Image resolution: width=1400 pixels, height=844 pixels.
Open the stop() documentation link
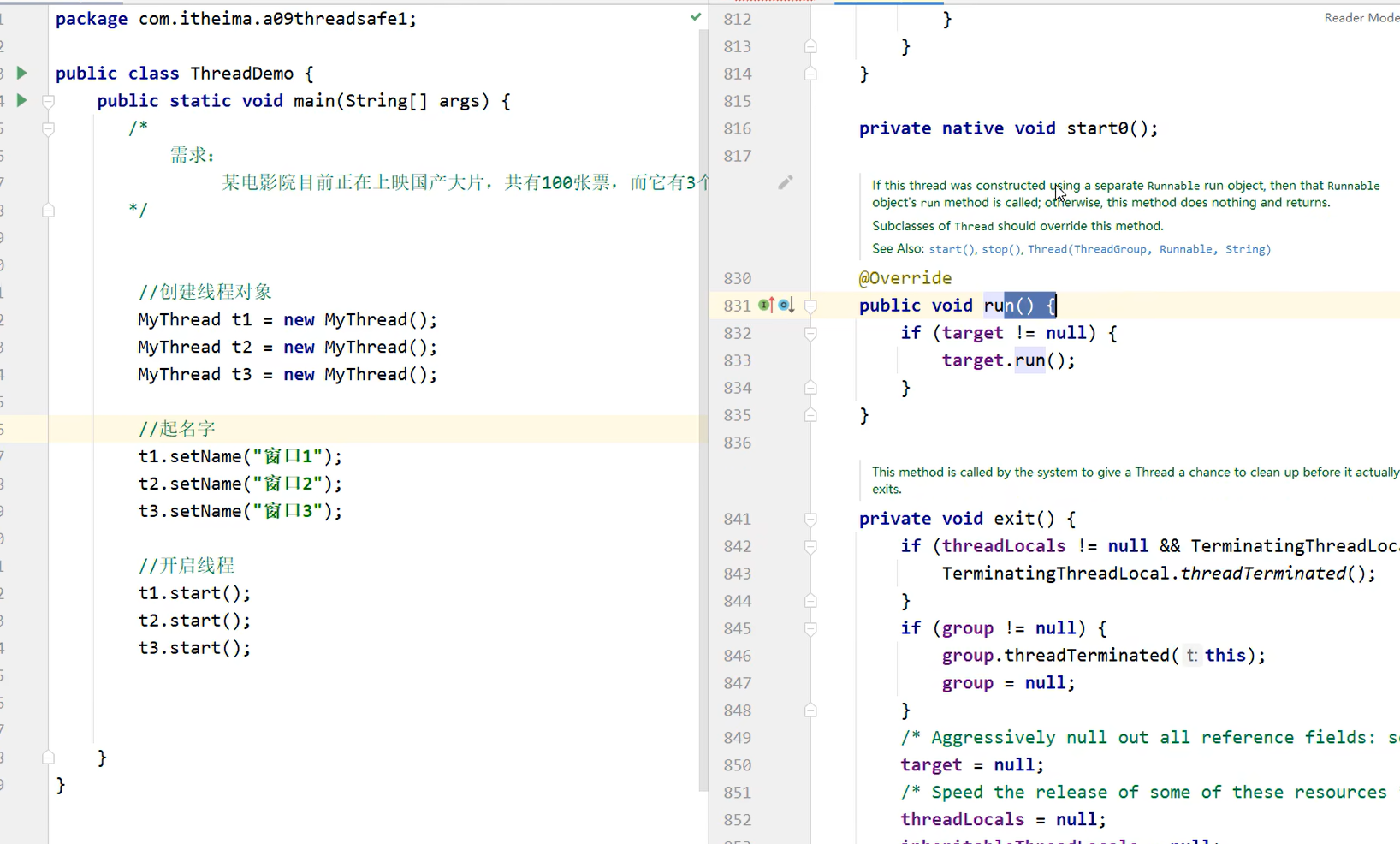click(1000, 249)
